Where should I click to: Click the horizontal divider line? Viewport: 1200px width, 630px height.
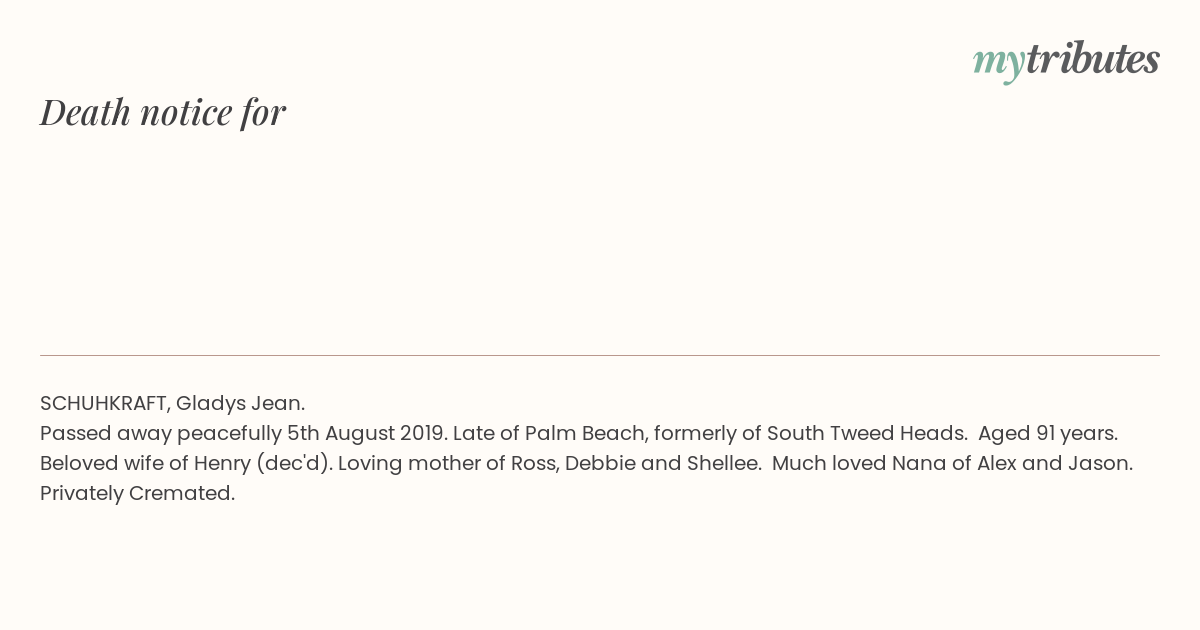pos(600,355)
